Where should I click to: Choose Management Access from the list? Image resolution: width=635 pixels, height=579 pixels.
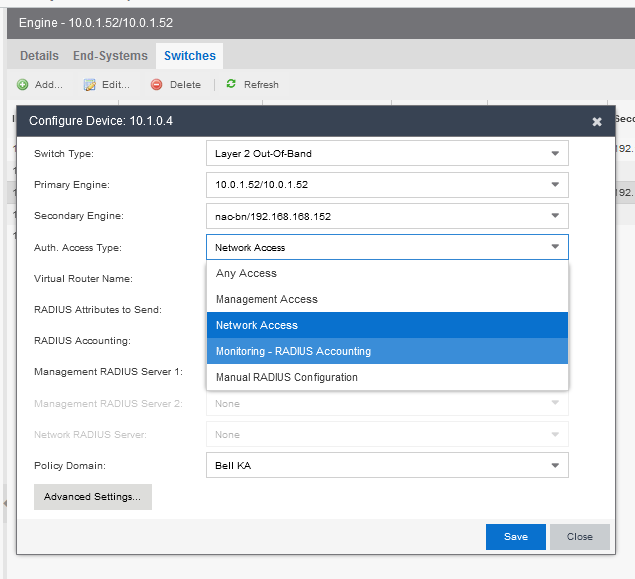click(266, 299)
